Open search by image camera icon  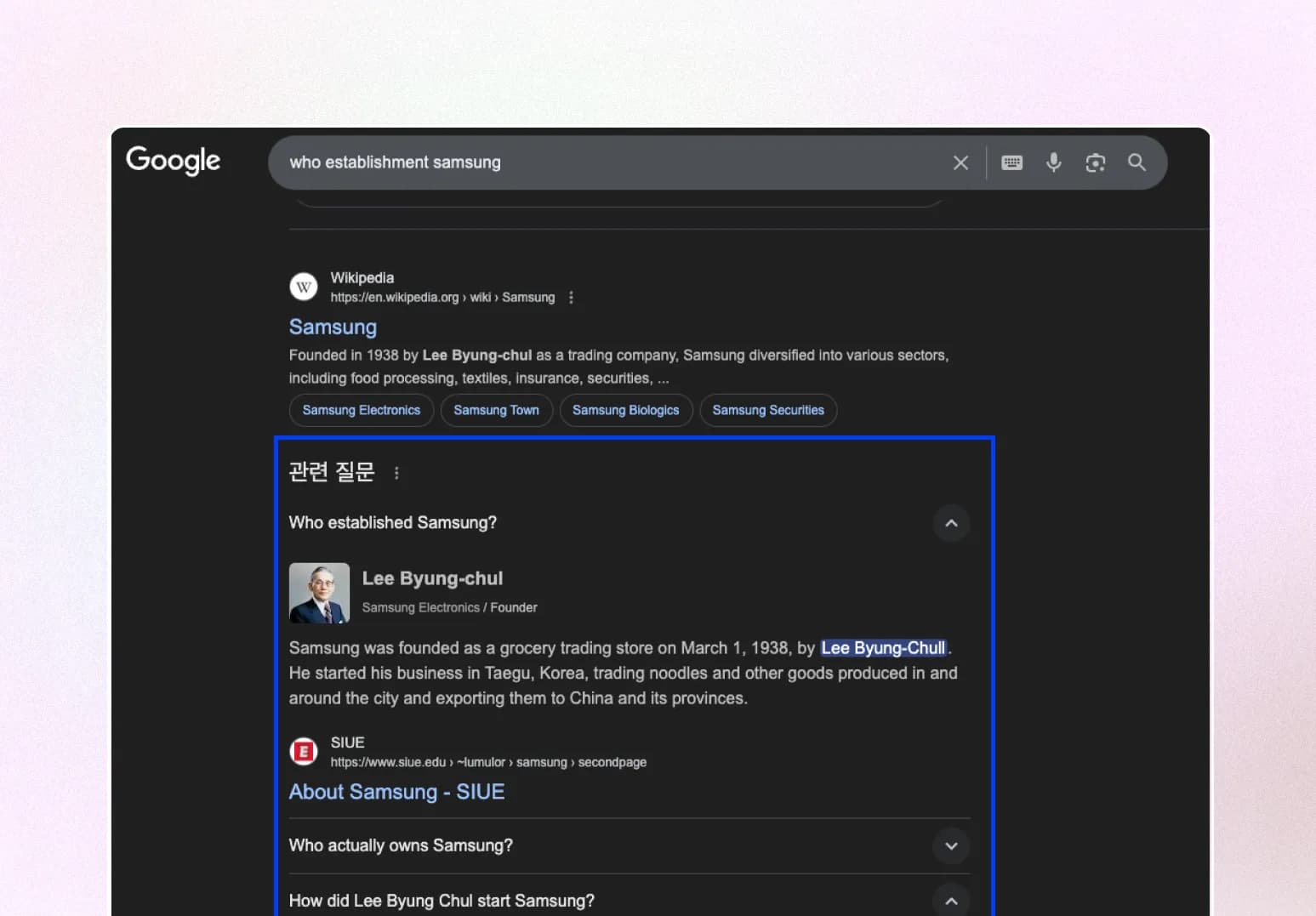[1095, 162]
